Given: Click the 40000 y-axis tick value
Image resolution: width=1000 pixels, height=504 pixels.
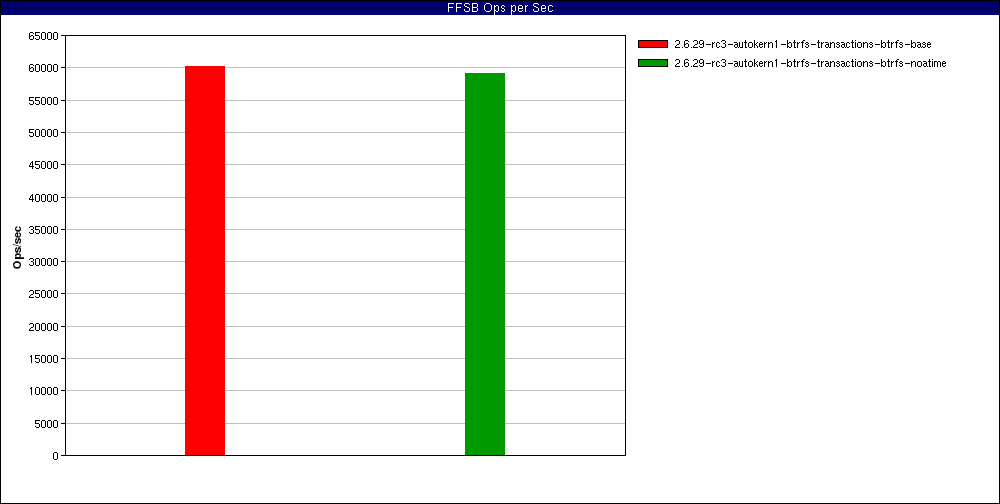Looking at the screenshot, I should [x=44, y=198].
